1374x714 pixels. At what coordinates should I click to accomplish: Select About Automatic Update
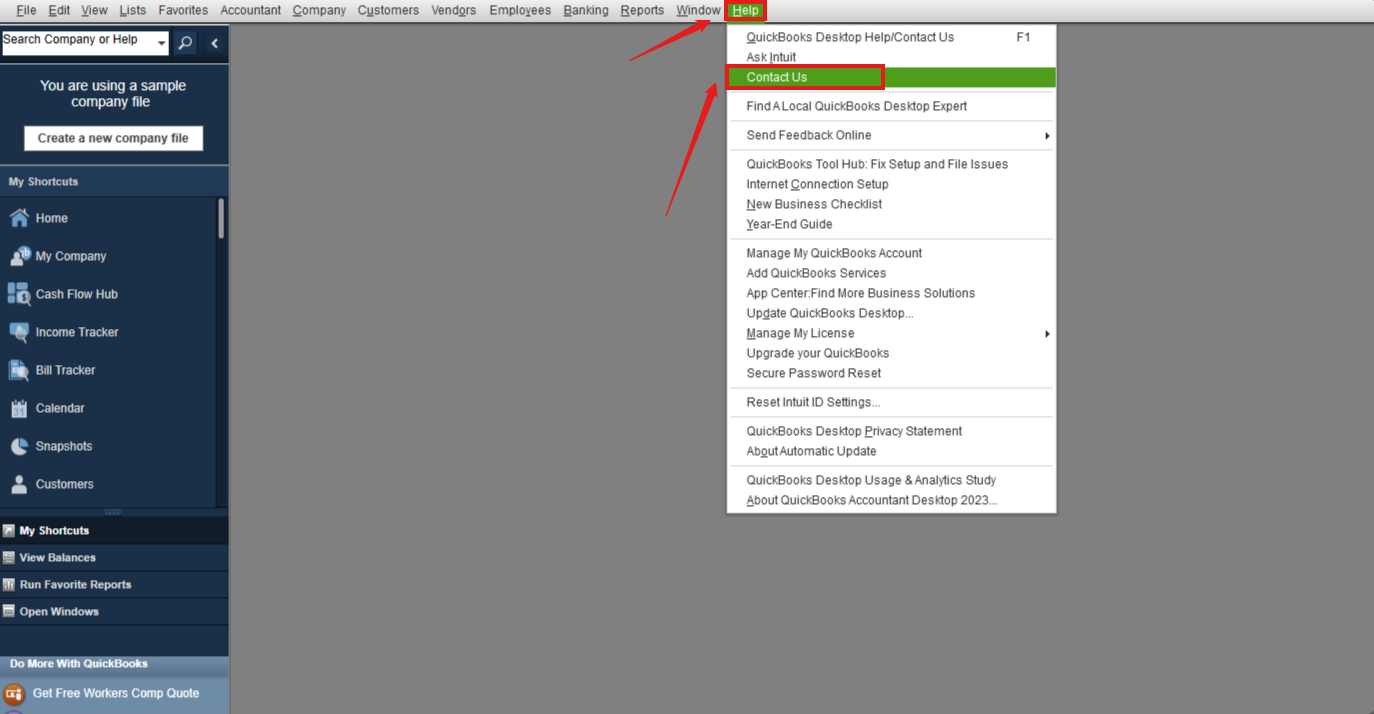pos(891,451)
